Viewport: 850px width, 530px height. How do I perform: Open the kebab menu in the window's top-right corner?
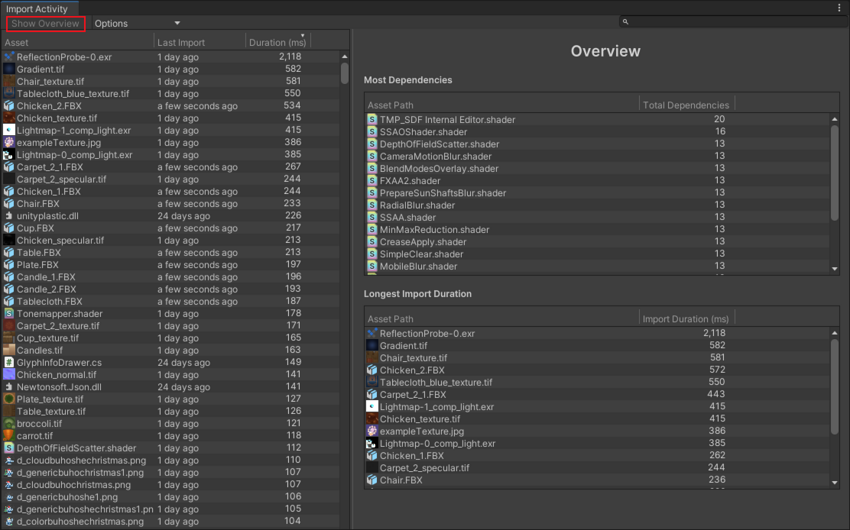tap(839, 8)
